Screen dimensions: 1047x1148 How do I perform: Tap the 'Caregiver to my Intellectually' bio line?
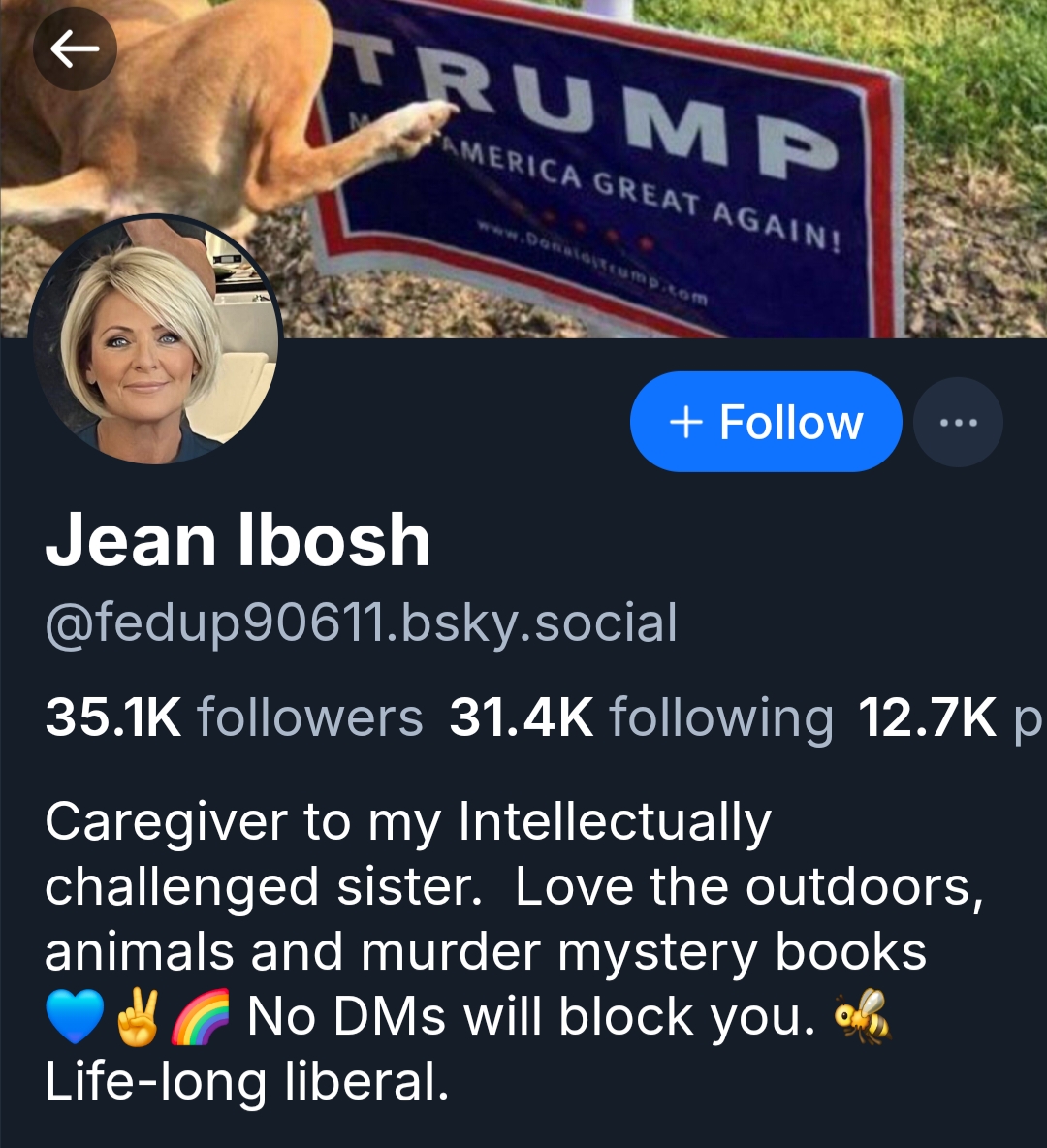click(x=408, y=823)
